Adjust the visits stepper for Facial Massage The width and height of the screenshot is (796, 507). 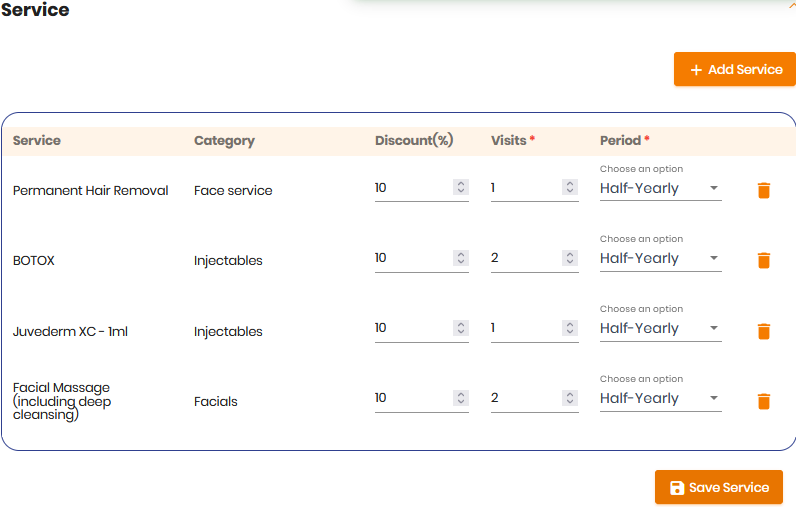[x=570, y=398]
